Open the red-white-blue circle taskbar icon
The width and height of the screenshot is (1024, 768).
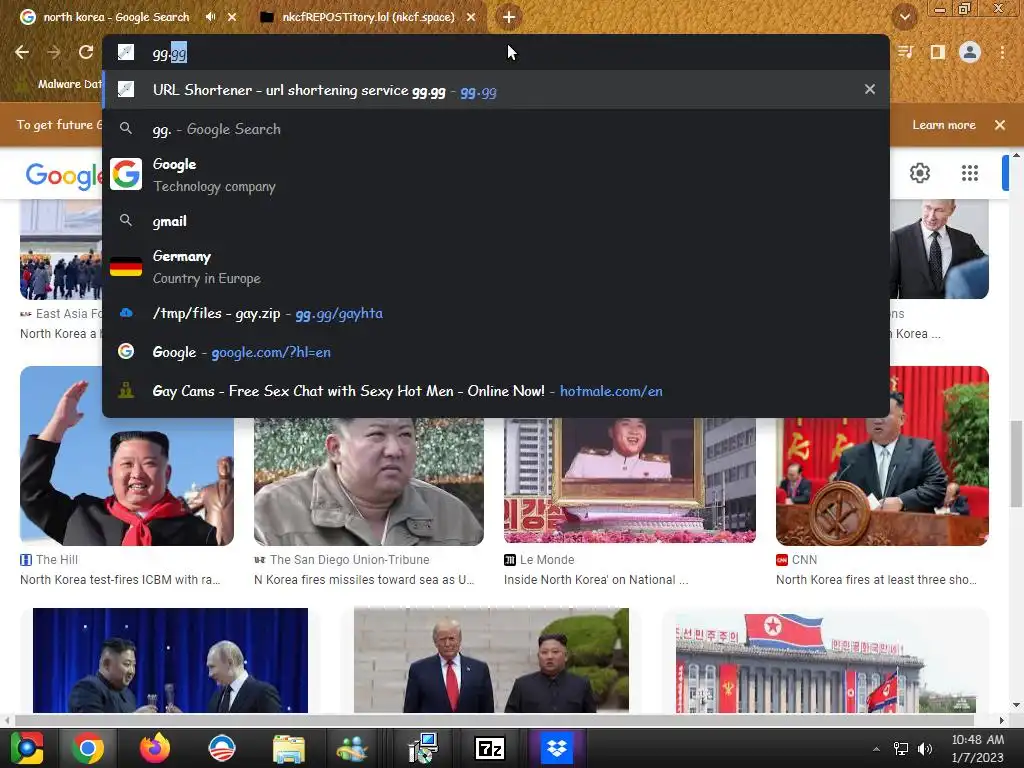222,748
